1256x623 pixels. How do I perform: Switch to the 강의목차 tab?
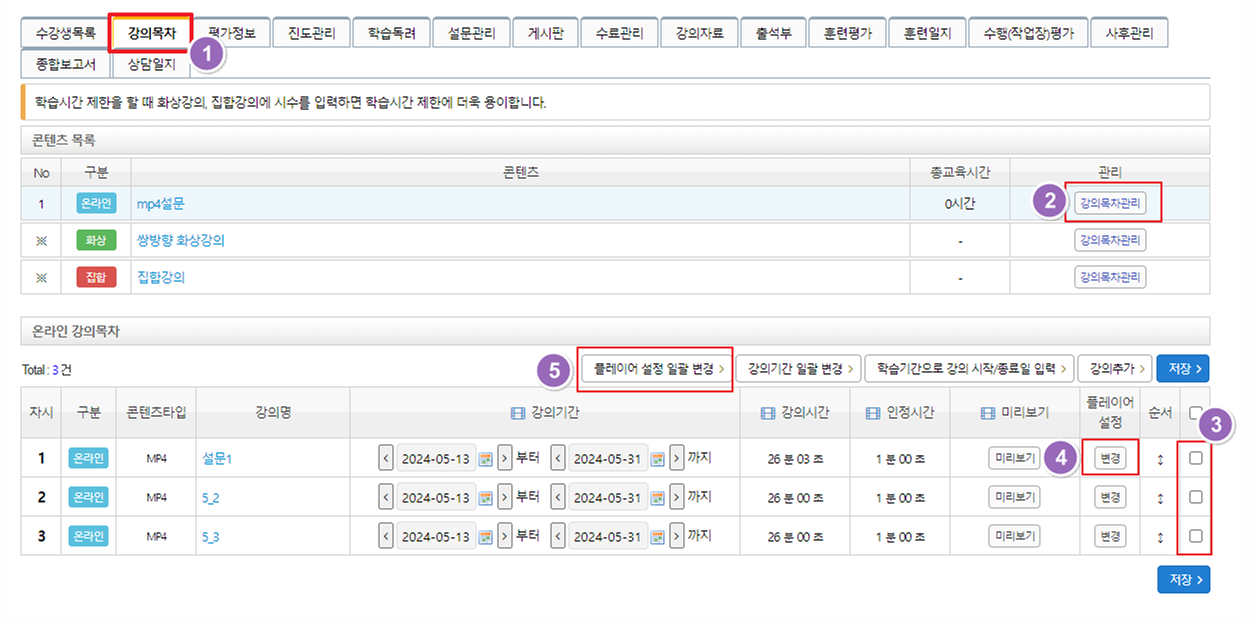(x=151, y=33)
